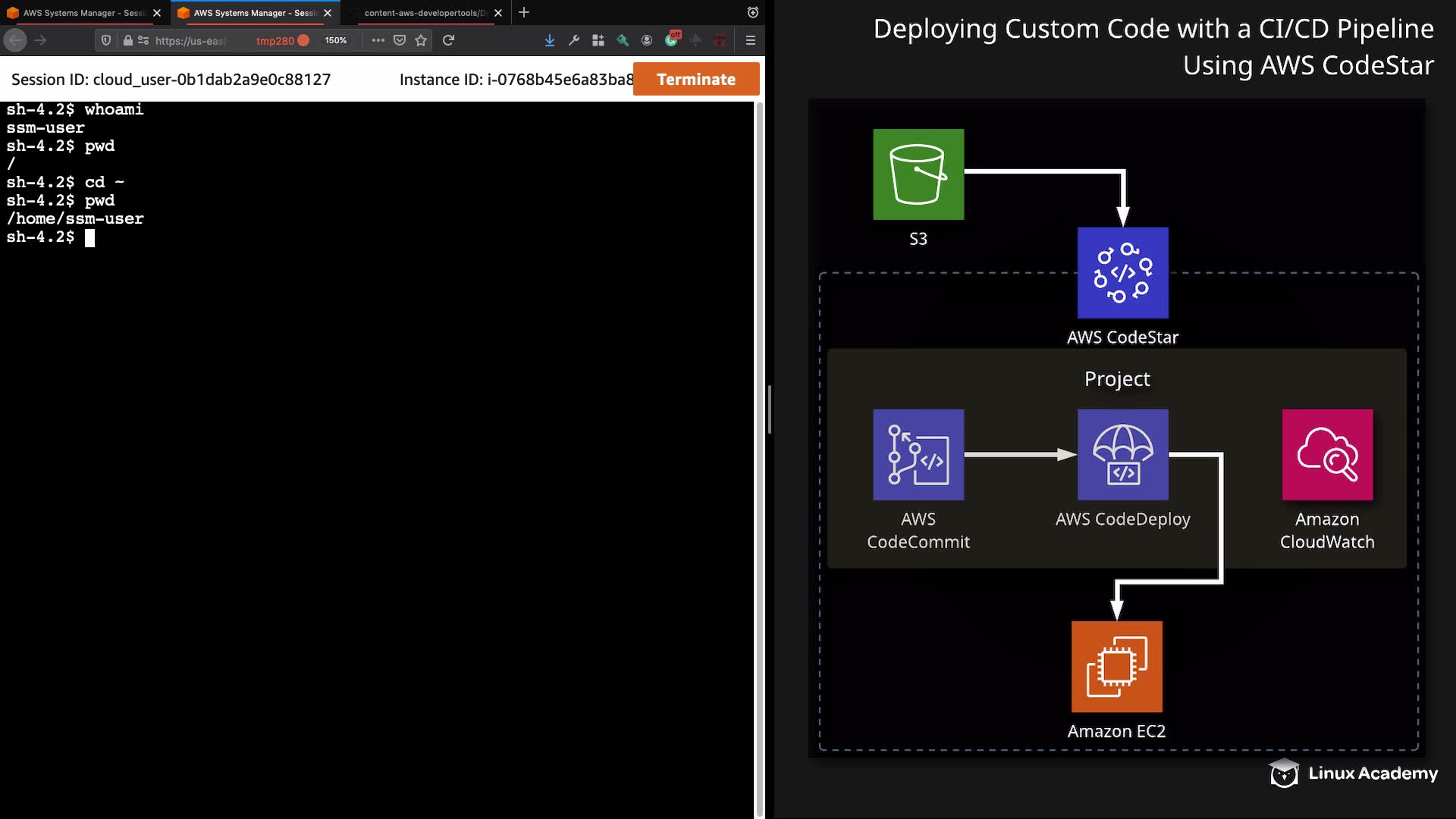Viewport: 1456px width, 819px height.
Task: Click the site permissions icon in address bar
Action: 143,40
